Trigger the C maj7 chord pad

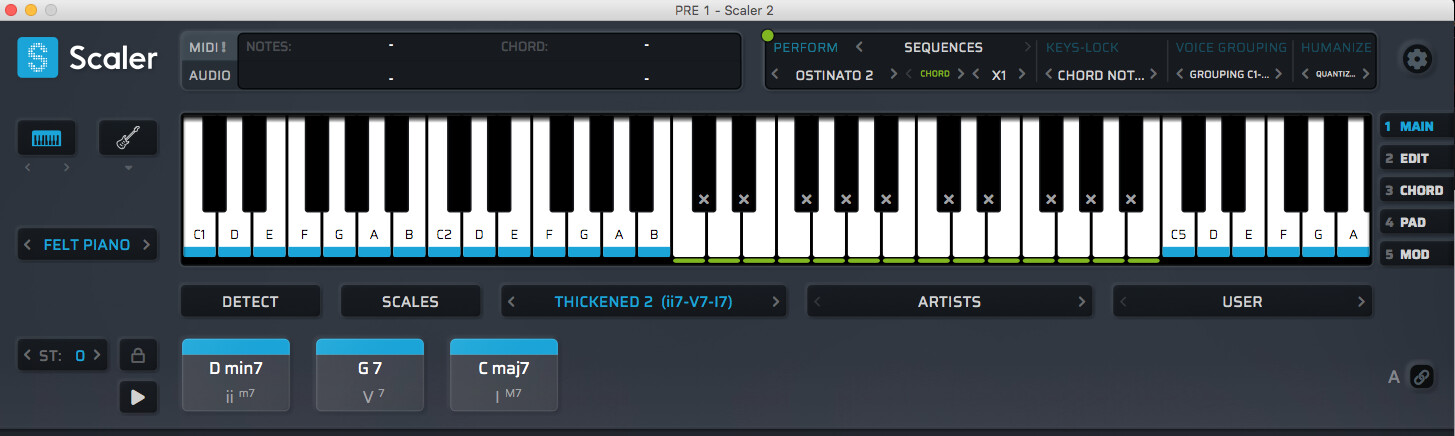click(504, 375)
